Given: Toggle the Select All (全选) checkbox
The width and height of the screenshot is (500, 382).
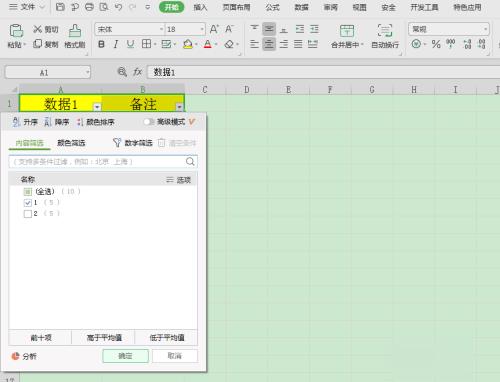Looking at the screenshot, I should [28, 192].
